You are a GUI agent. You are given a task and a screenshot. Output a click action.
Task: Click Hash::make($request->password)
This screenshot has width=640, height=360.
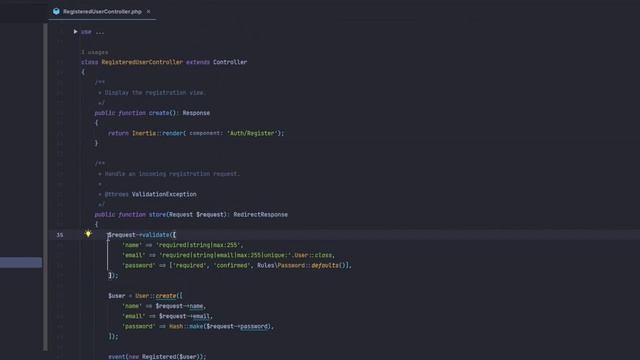pyautogui.click(x=220, y=327)
